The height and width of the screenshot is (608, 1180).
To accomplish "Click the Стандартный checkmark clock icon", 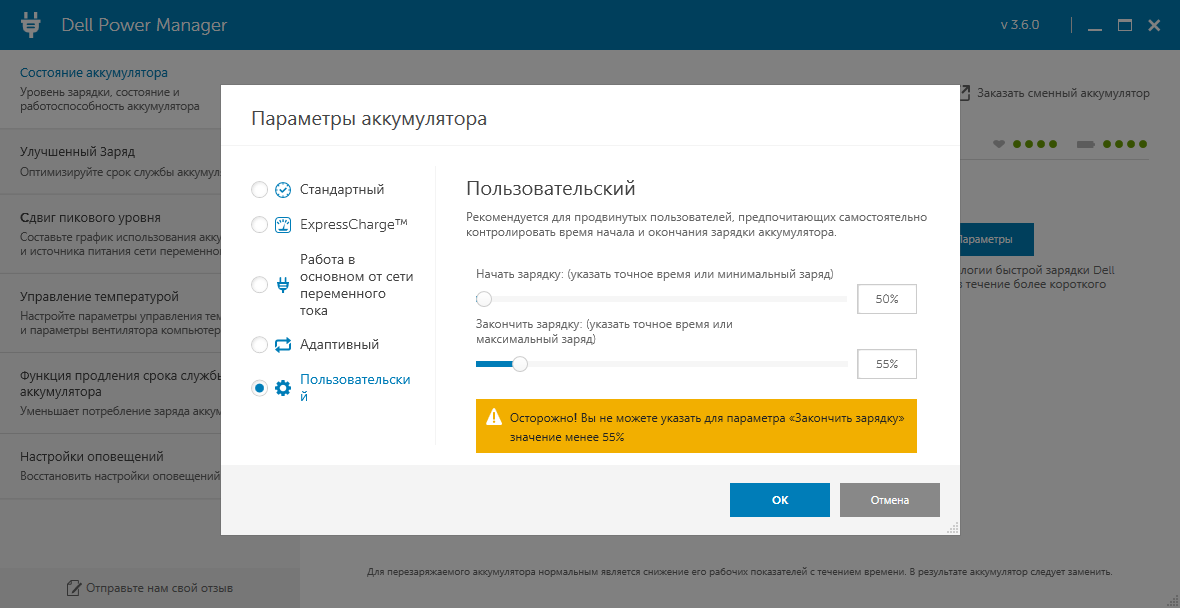I will click(283, 190).
